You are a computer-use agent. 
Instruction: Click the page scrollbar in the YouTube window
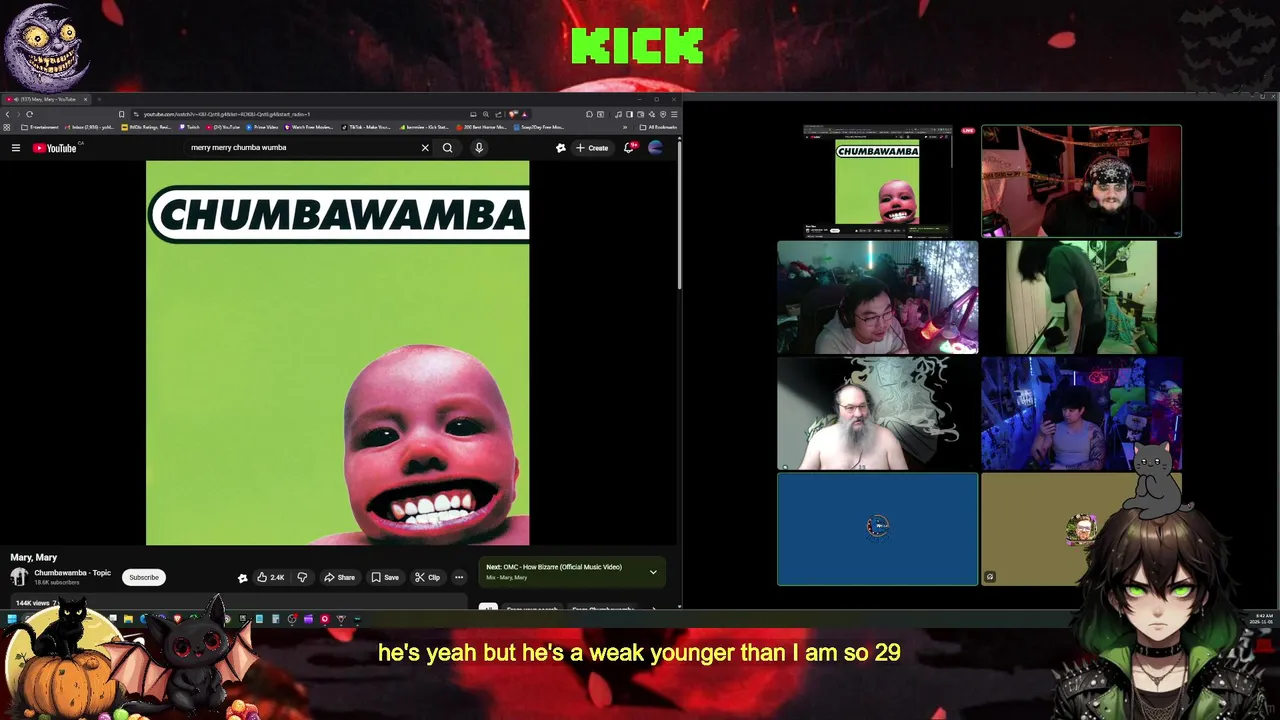tap(679, 215)
